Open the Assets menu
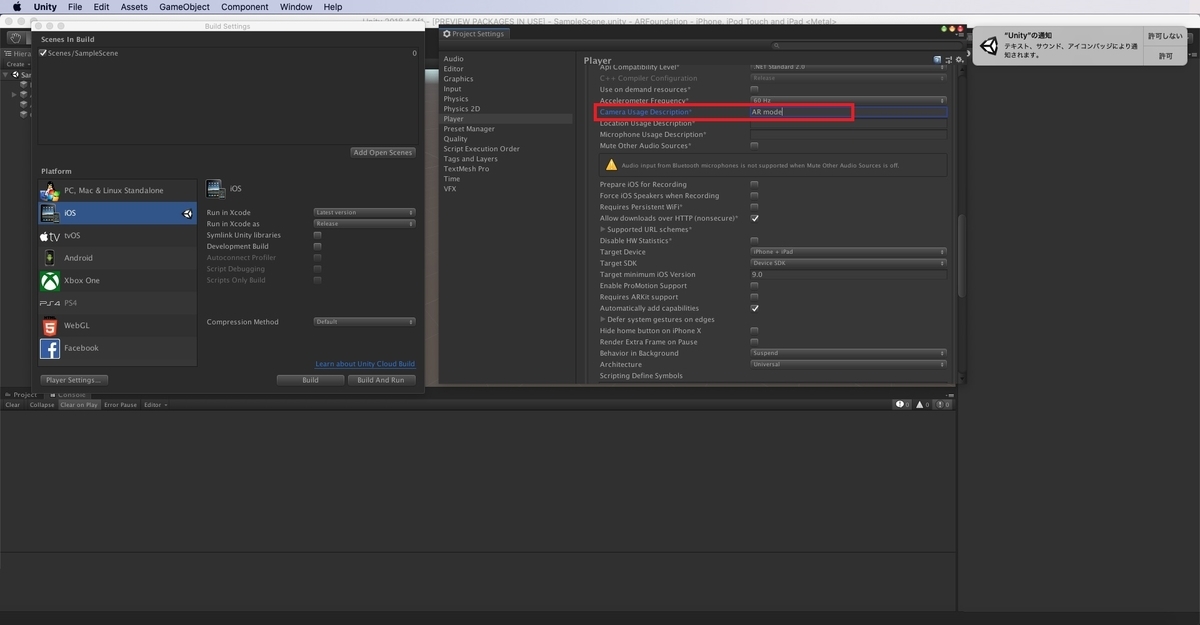Screen dimensions: 1200x625 point(134,7)
